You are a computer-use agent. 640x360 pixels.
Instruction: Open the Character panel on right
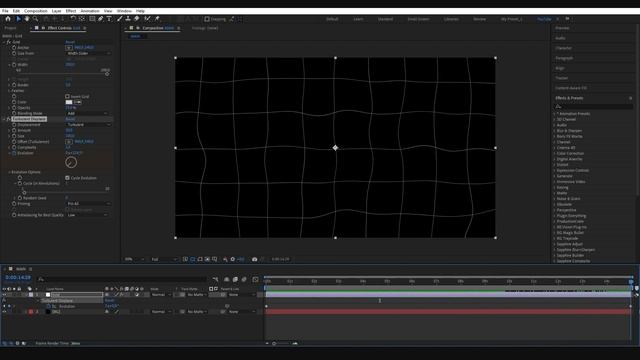pos(563,48)
